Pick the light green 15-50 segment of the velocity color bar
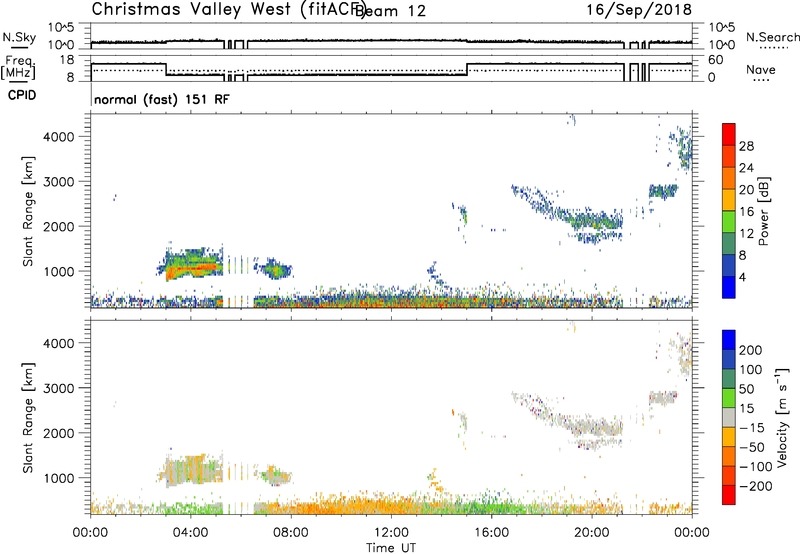Image resolution: width=800 pixels, height=554 pixels. 729,398
